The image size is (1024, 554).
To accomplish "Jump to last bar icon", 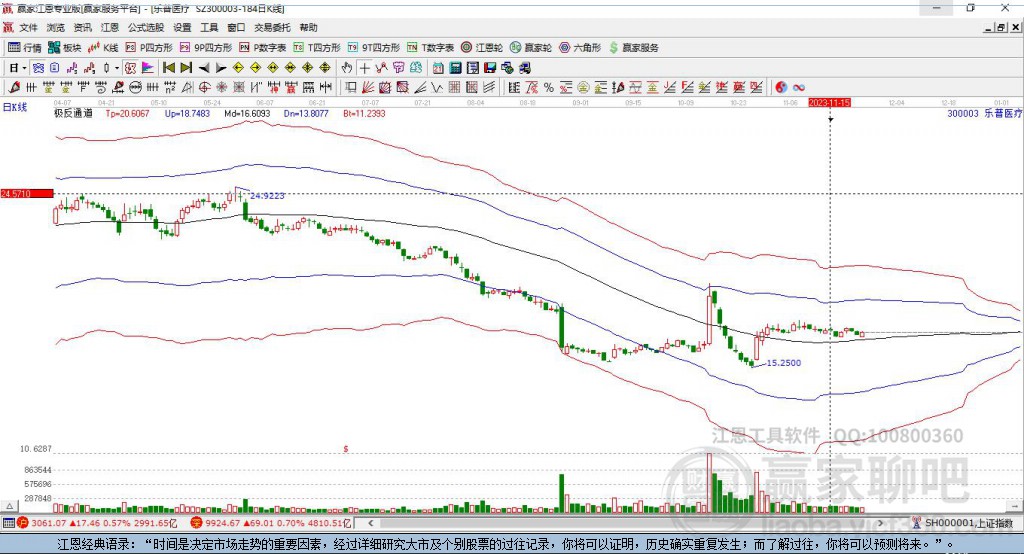I will click(x=186, y=68).
